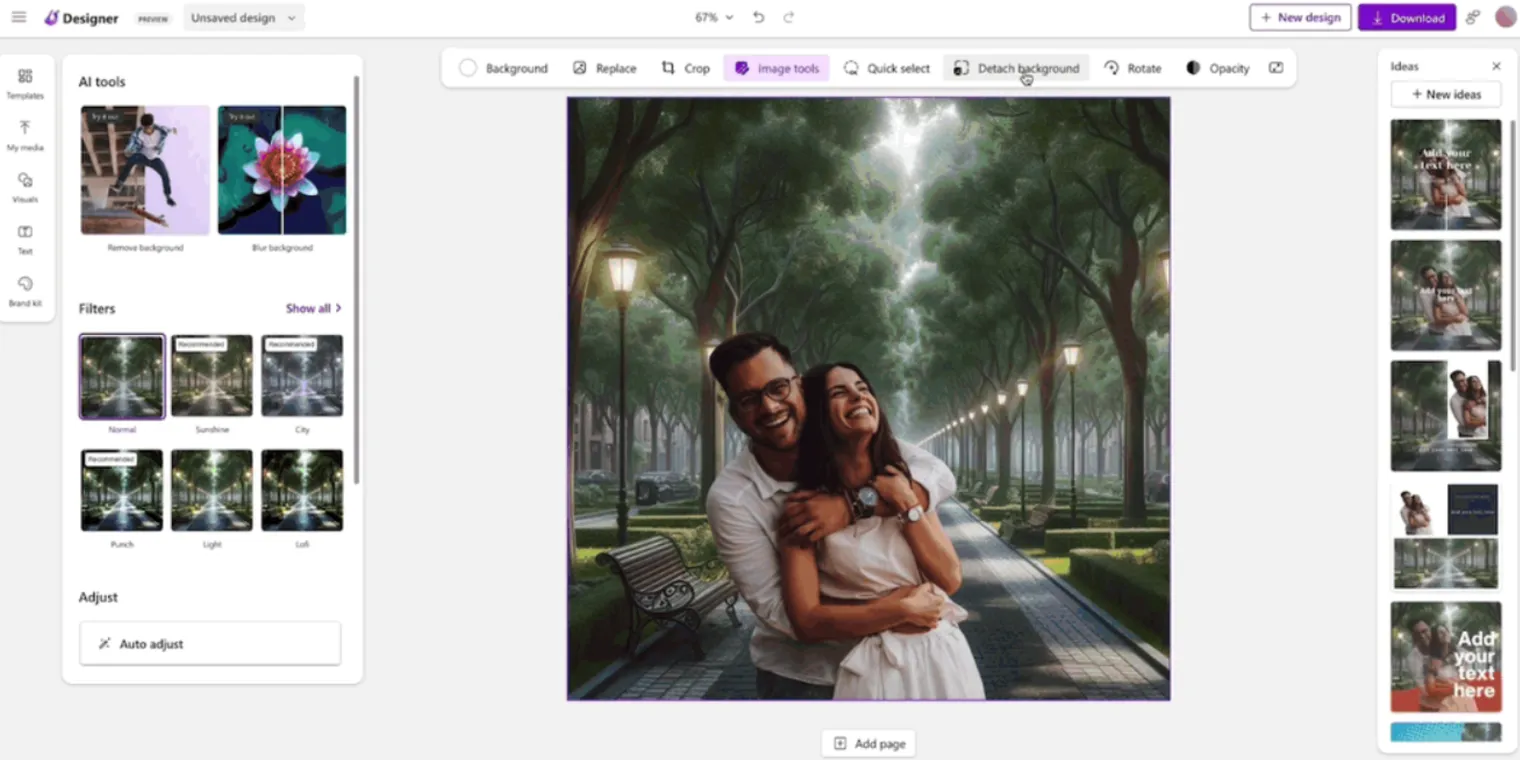Select the Sunshine filter thumbnail
1520x760 pixels.
[x=211, y=375]
